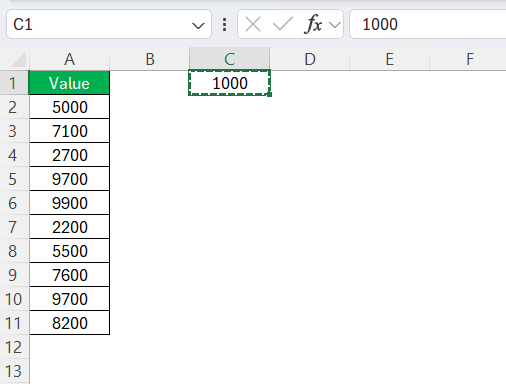This screenshot has height=384, width=506.
Task: Click the three-dot formula bar handle
Action: 225,25
